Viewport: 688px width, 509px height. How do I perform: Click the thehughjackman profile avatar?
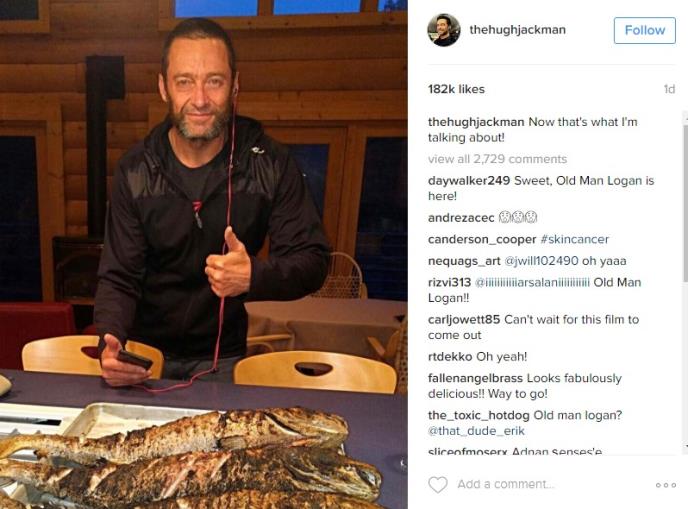pyautogui.click(x=444, y=30)
